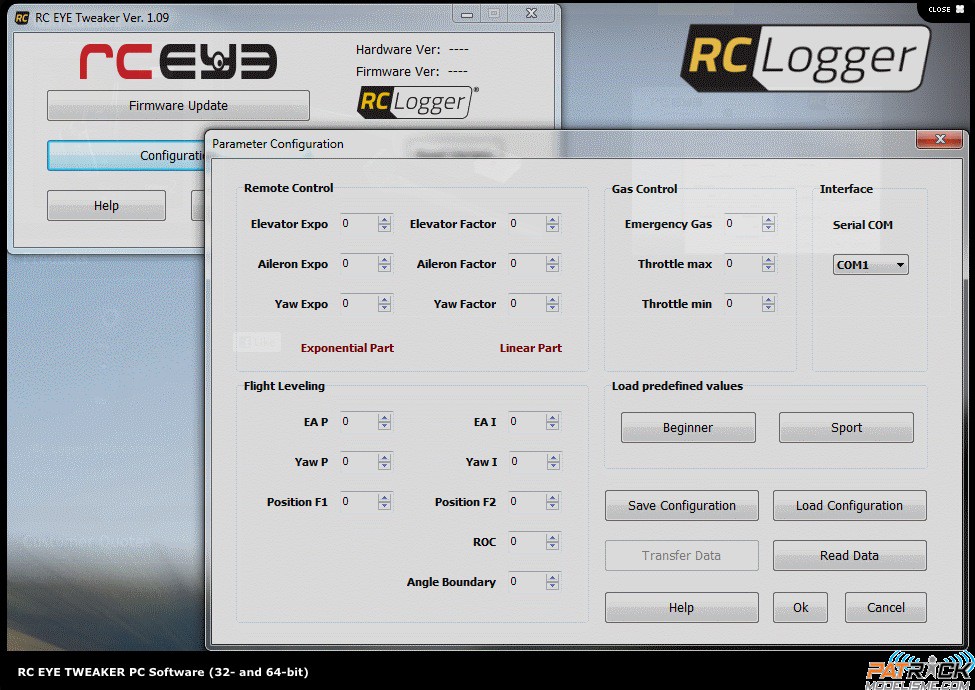Adjust the Throttle max spinner arrows
Image resolution: width=975 pixels, height=690 pixels.
769,264
